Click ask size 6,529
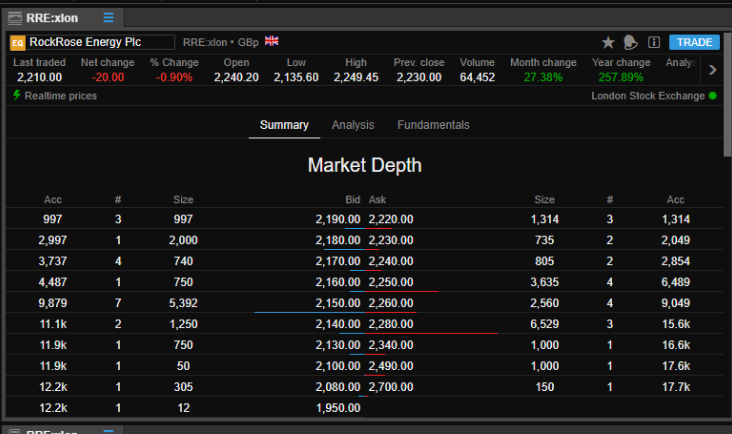Screen dimensions: 732x434 tap(544, 324)
